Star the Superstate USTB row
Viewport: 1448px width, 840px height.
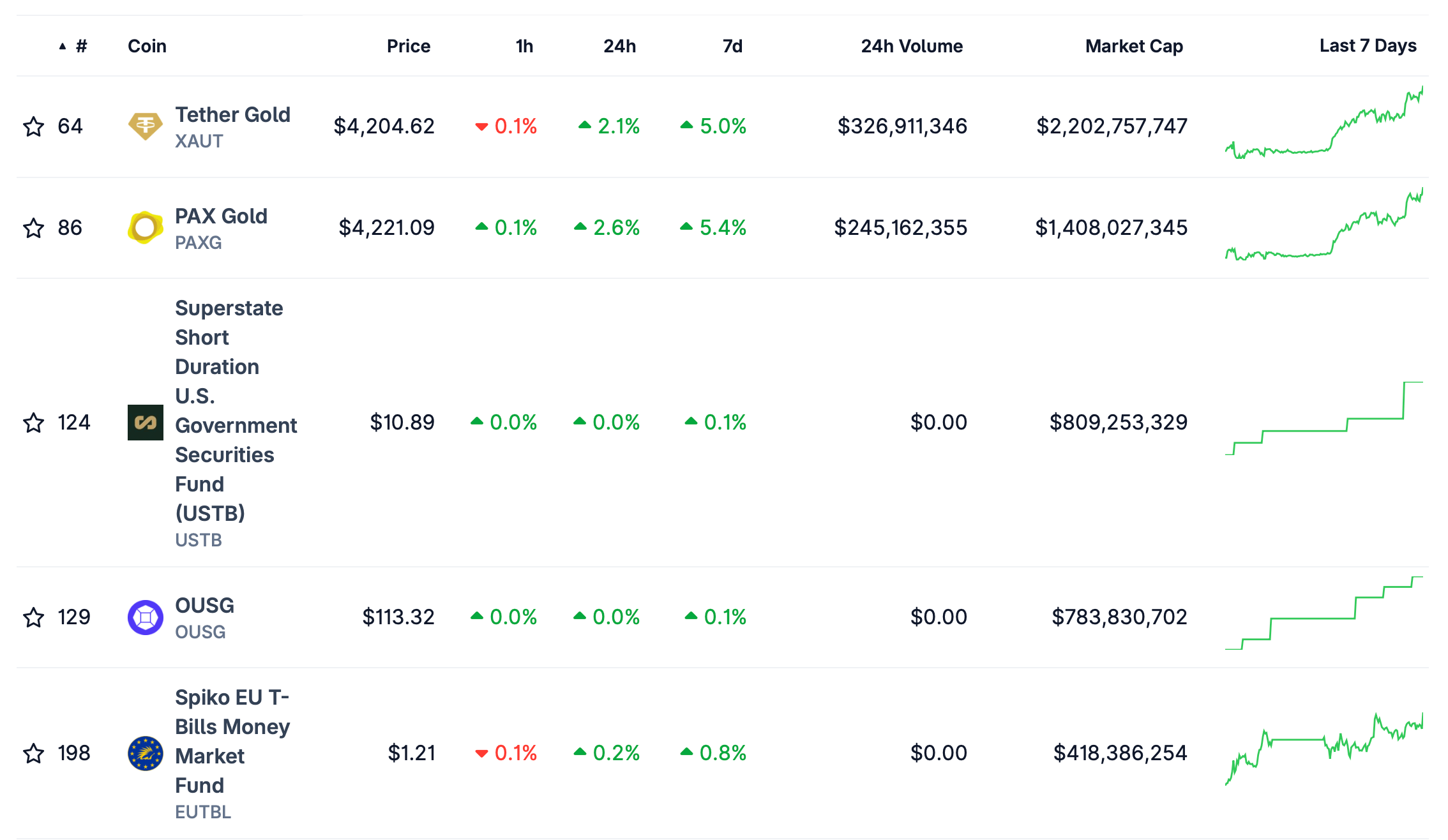34,423
